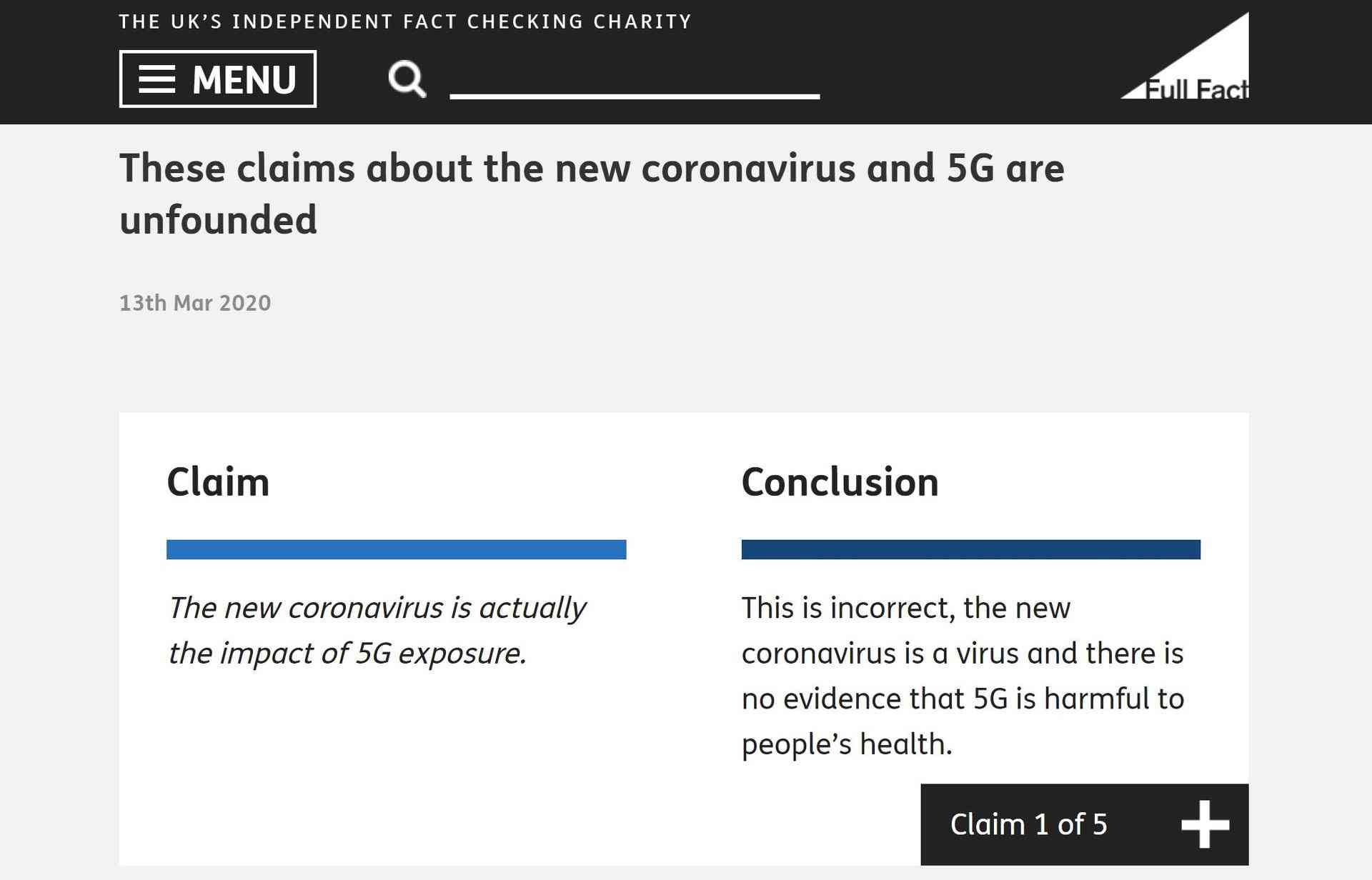Image resolution: width=1372 pixels, height=880 pixels.
Task: Click the word "unfounded" in the headline
Action: pos(218,219)
